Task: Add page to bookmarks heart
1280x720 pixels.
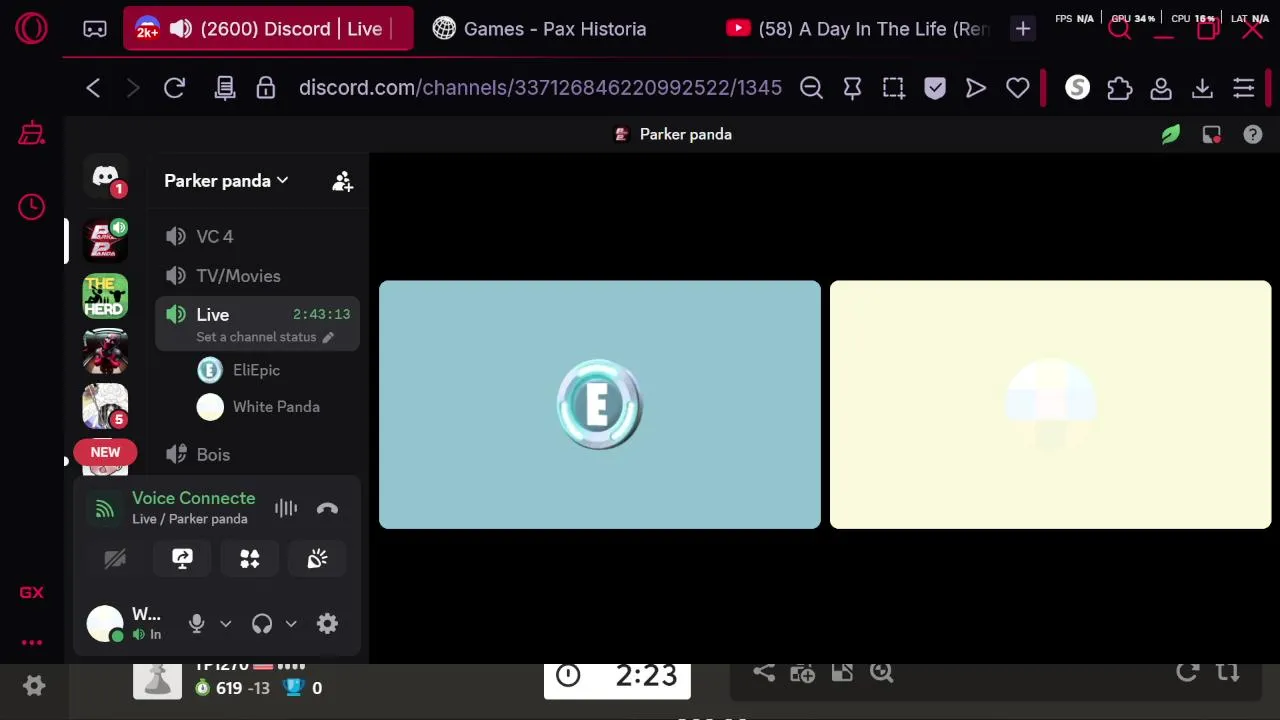Action: [1017, 88]
